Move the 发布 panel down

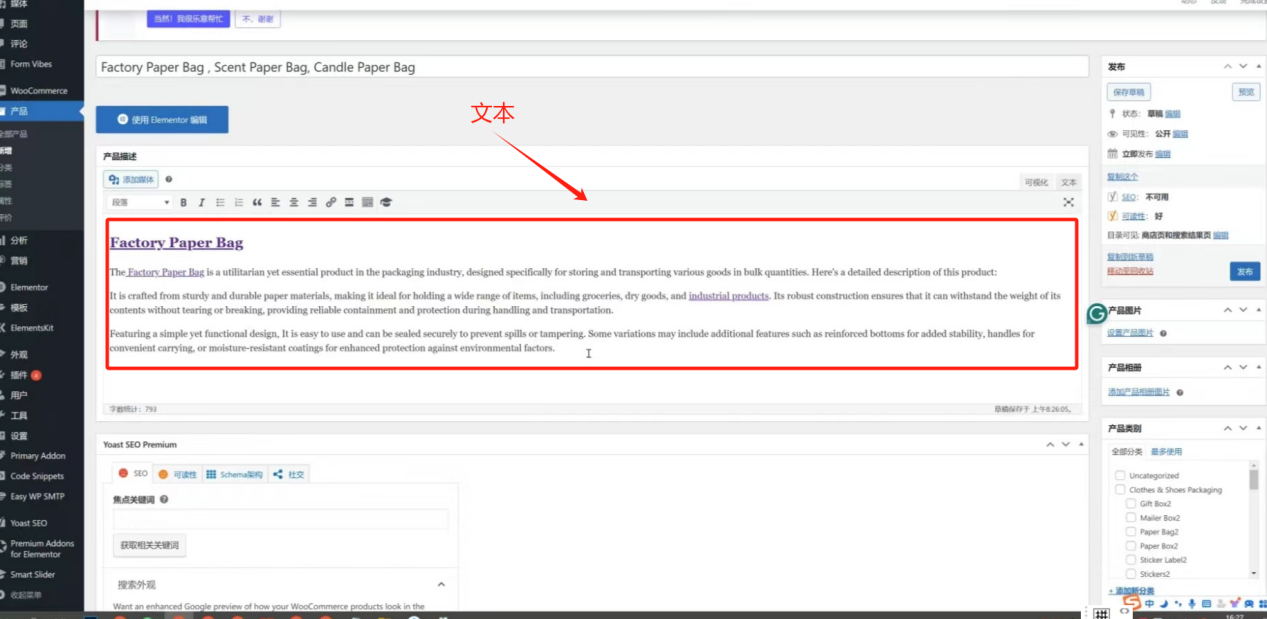1243,66
